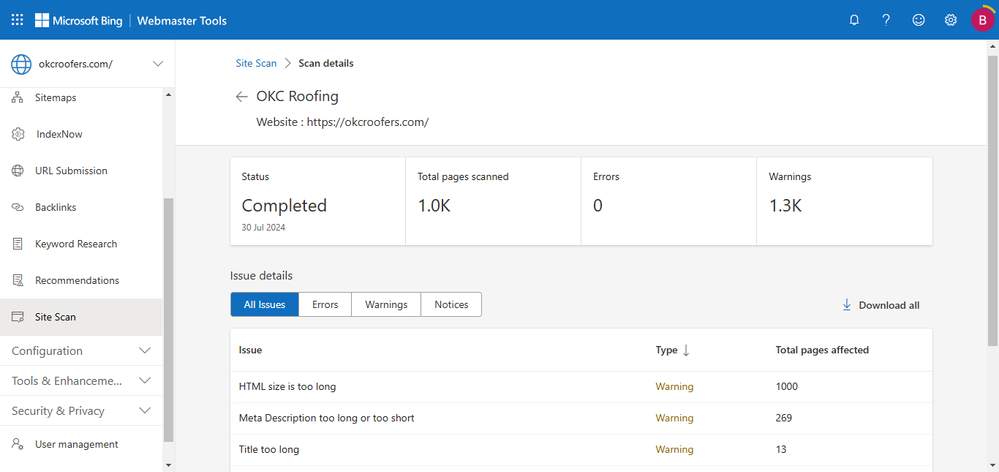
Task: Open the app launcher grid icon
Action: pyautogui.click(x=17, y=20)
